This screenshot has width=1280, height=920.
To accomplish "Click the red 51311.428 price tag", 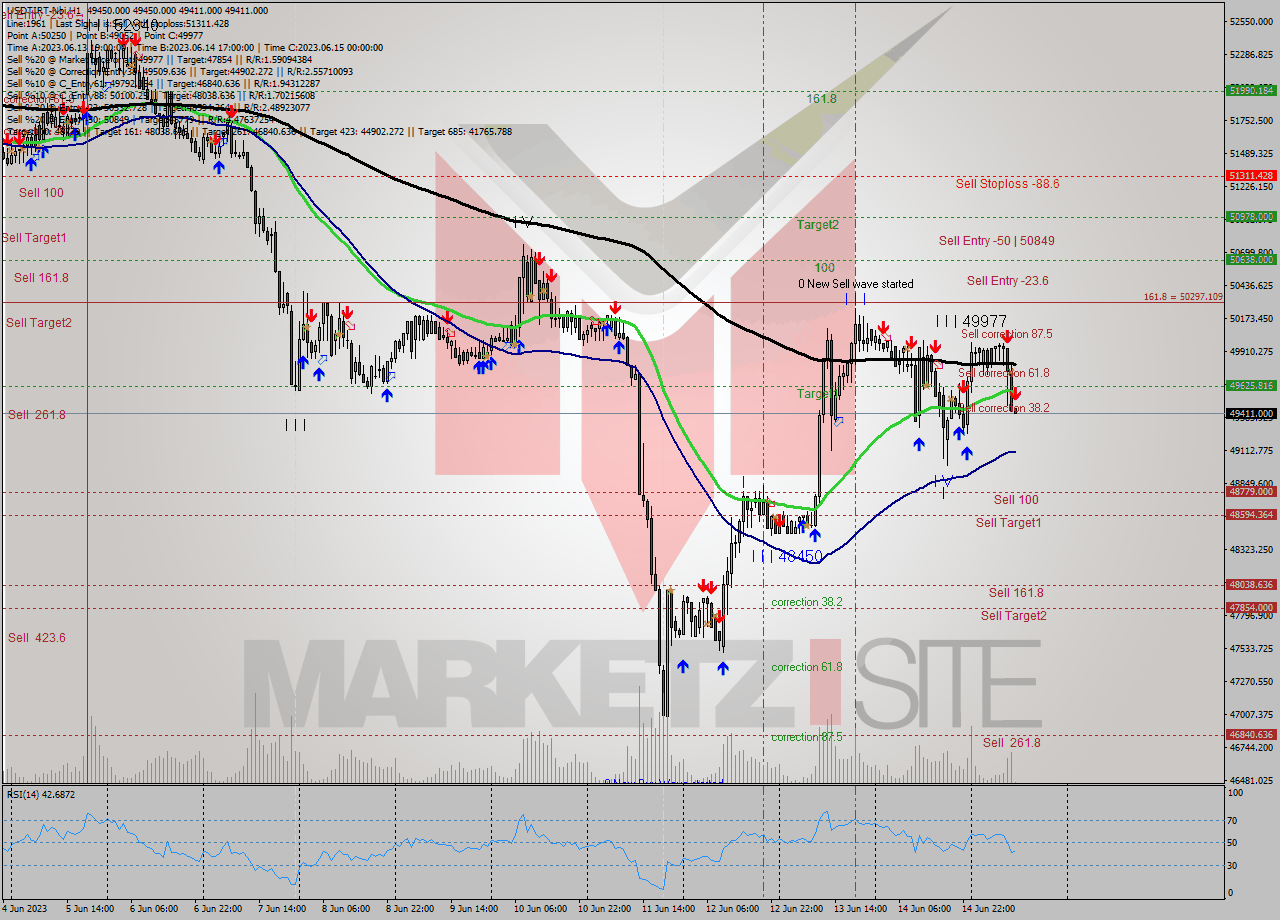I will pyautogui.click(x=1251, y=175).
